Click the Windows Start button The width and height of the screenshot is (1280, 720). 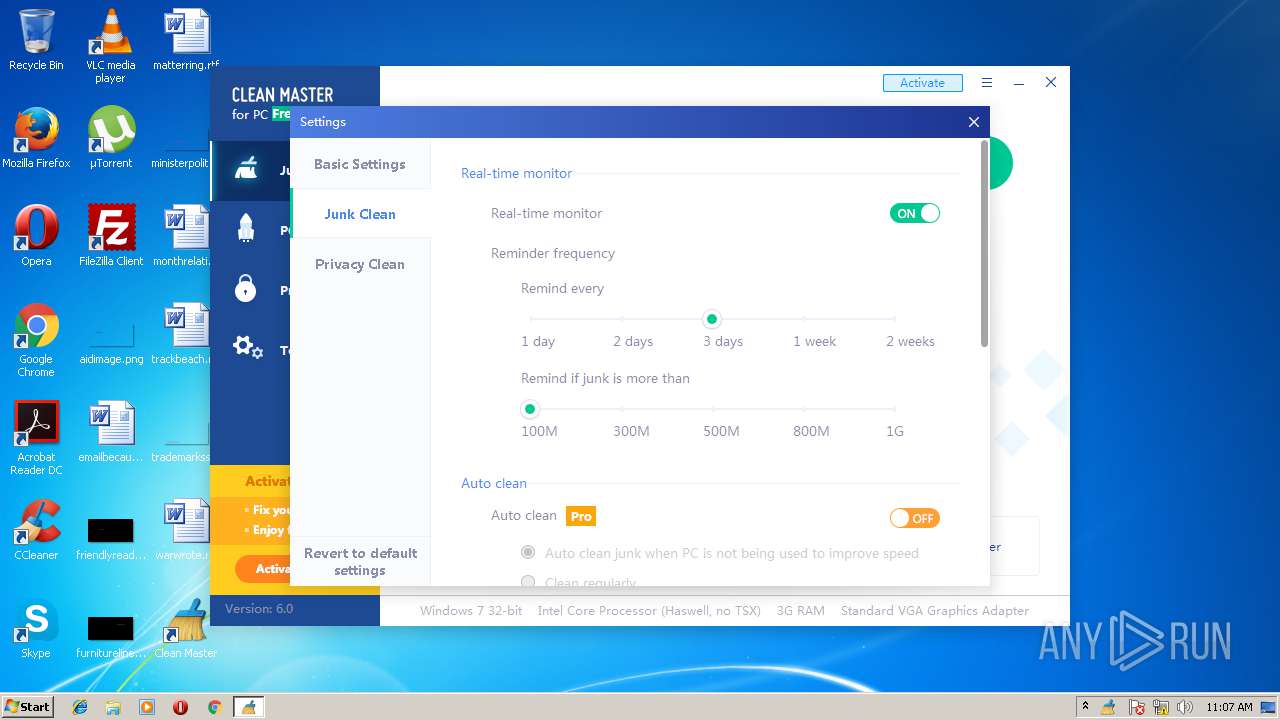click(28, 707)
